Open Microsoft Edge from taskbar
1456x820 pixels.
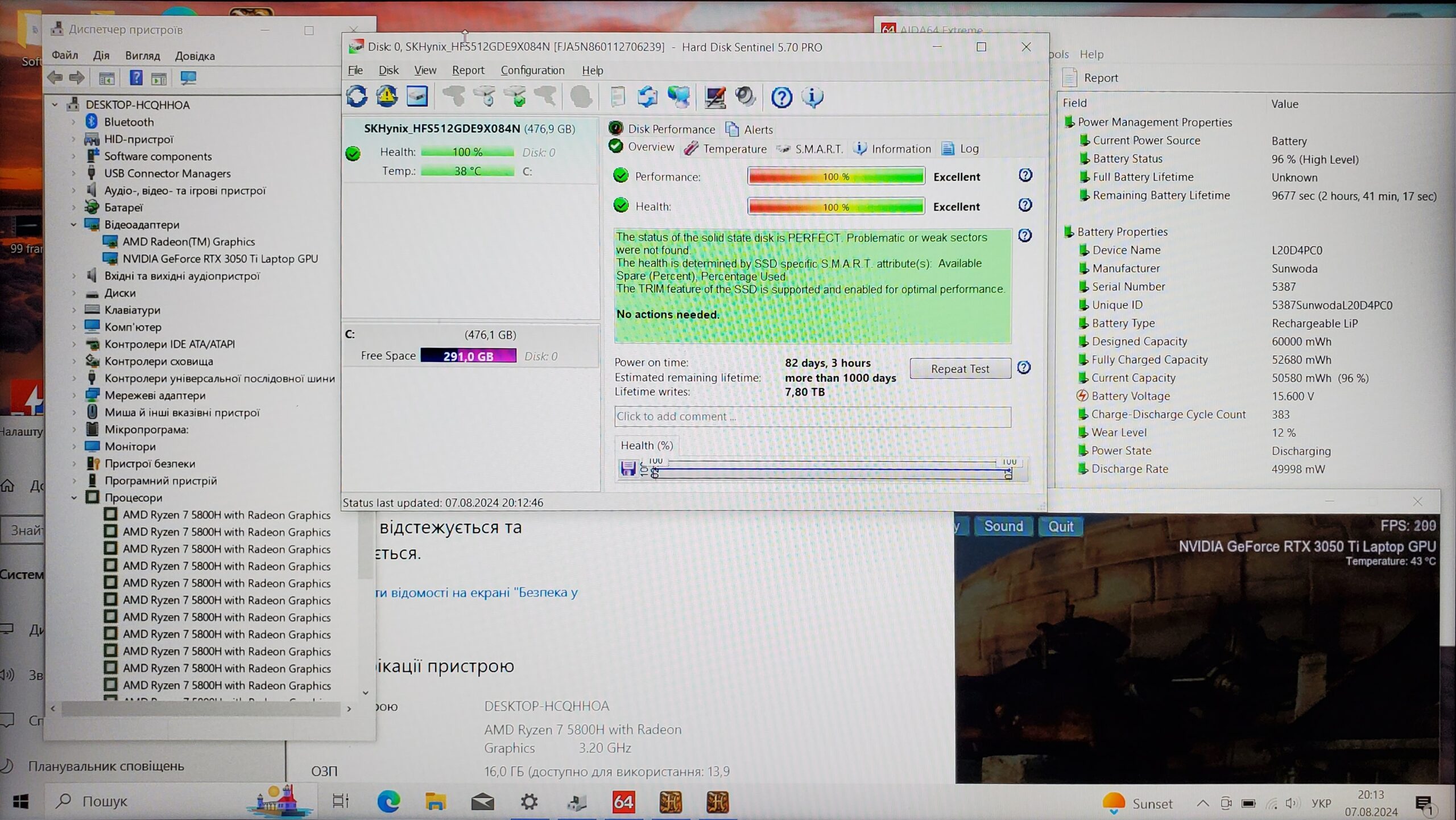click(x=388, y=802)
